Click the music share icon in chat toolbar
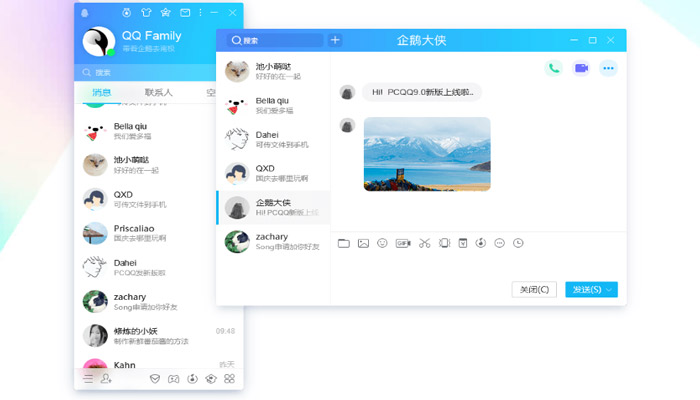This screenshot has height=400, width=700. [481, 243]
